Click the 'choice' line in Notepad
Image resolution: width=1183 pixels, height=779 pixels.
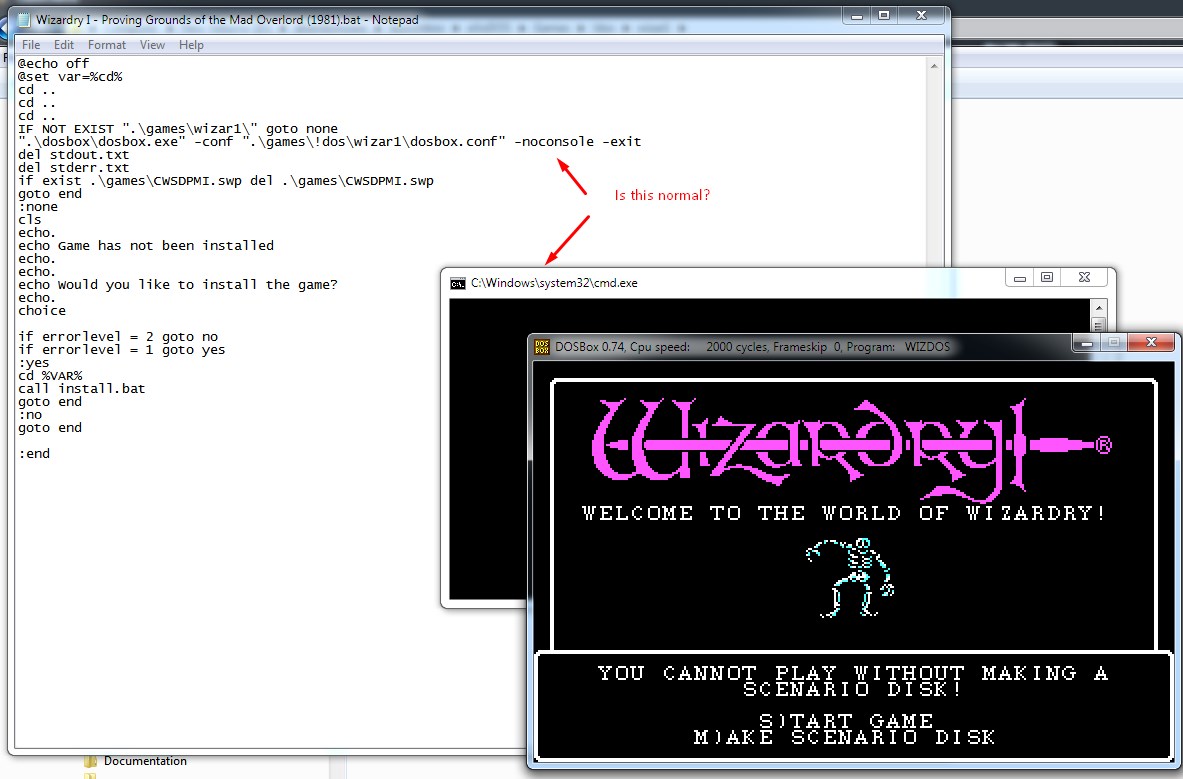42,311
